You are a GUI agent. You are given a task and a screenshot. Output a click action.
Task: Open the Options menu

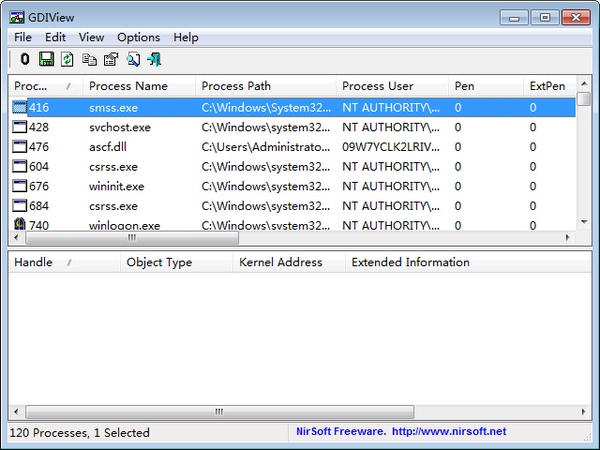138,37
